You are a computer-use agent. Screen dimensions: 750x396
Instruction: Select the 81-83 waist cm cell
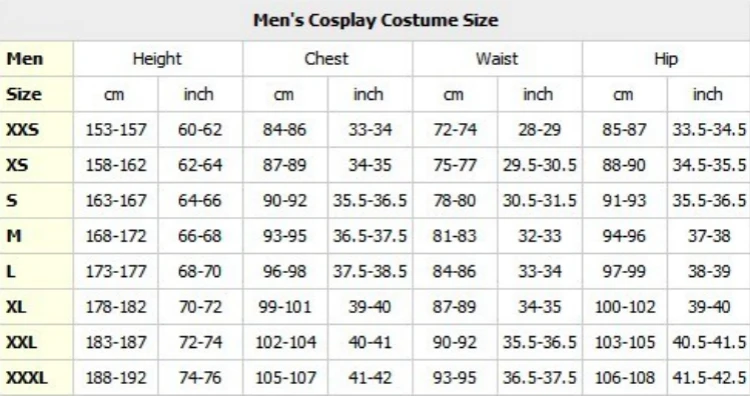tap(454, 236)
